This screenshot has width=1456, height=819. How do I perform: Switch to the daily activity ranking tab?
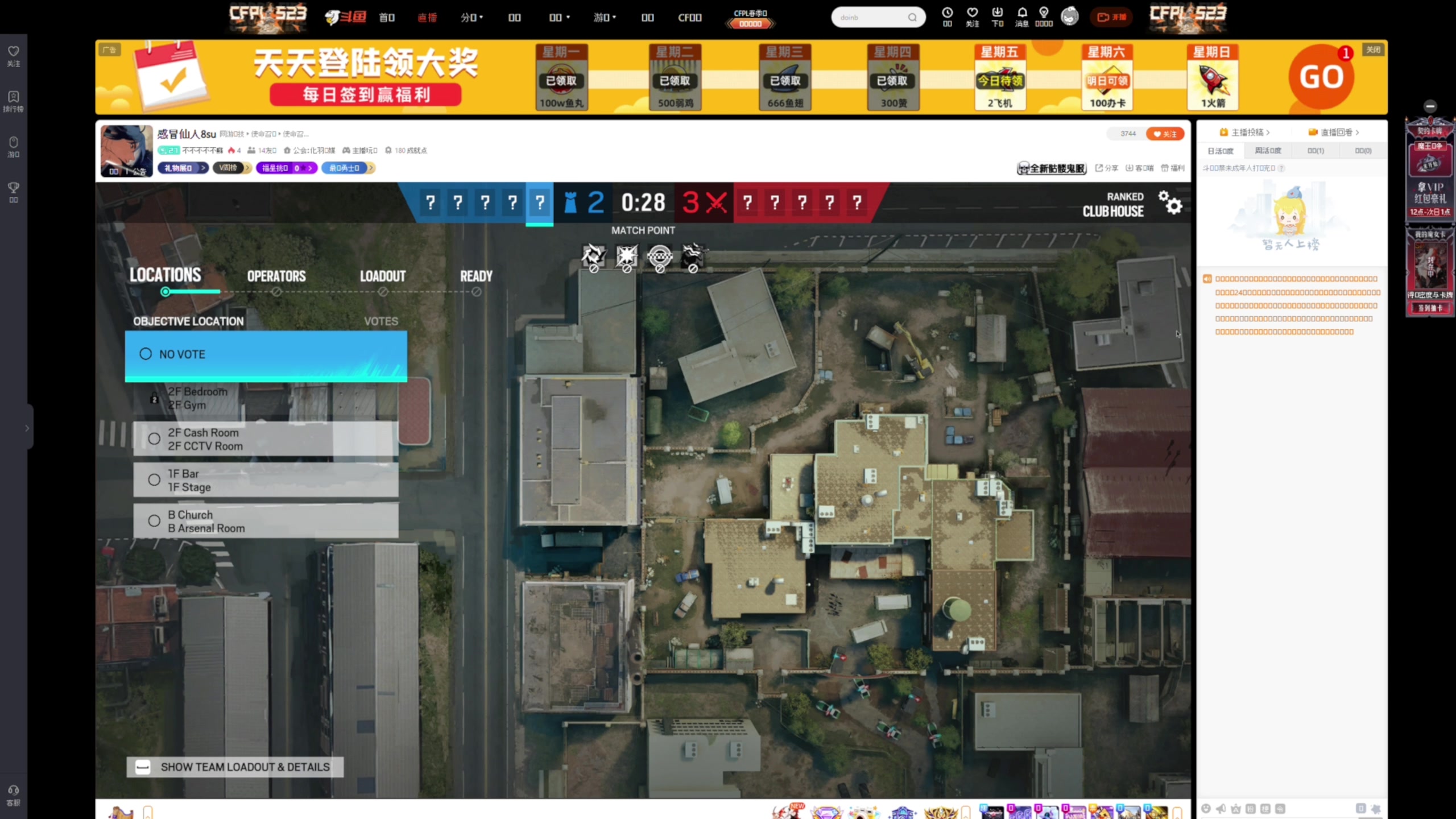1221,151
